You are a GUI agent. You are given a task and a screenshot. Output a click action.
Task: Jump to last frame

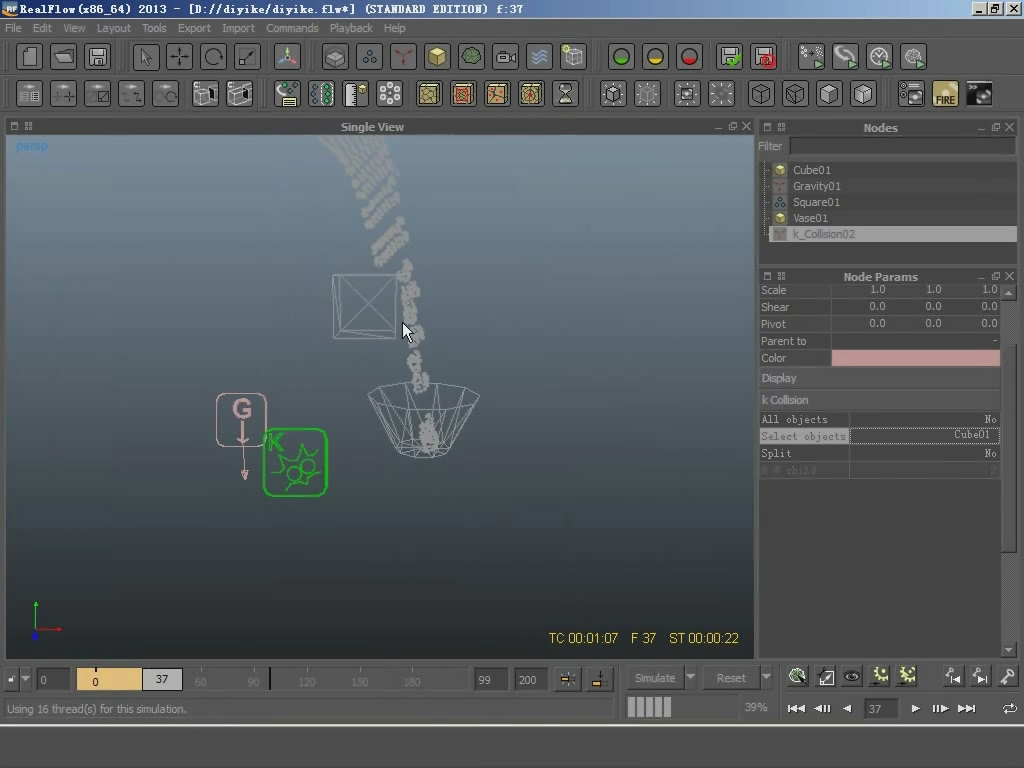coord(967,709)
